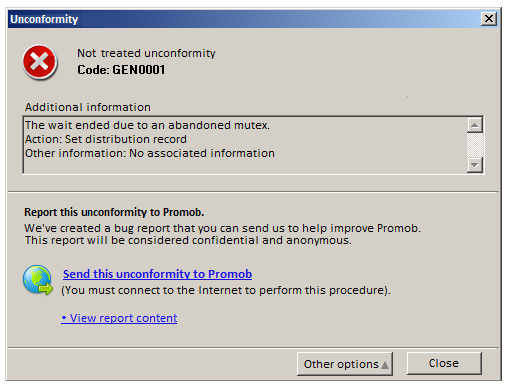Screen dimensions: 507x388
Task: Click the Other information: No associated information line
Action: pos(150,153)
